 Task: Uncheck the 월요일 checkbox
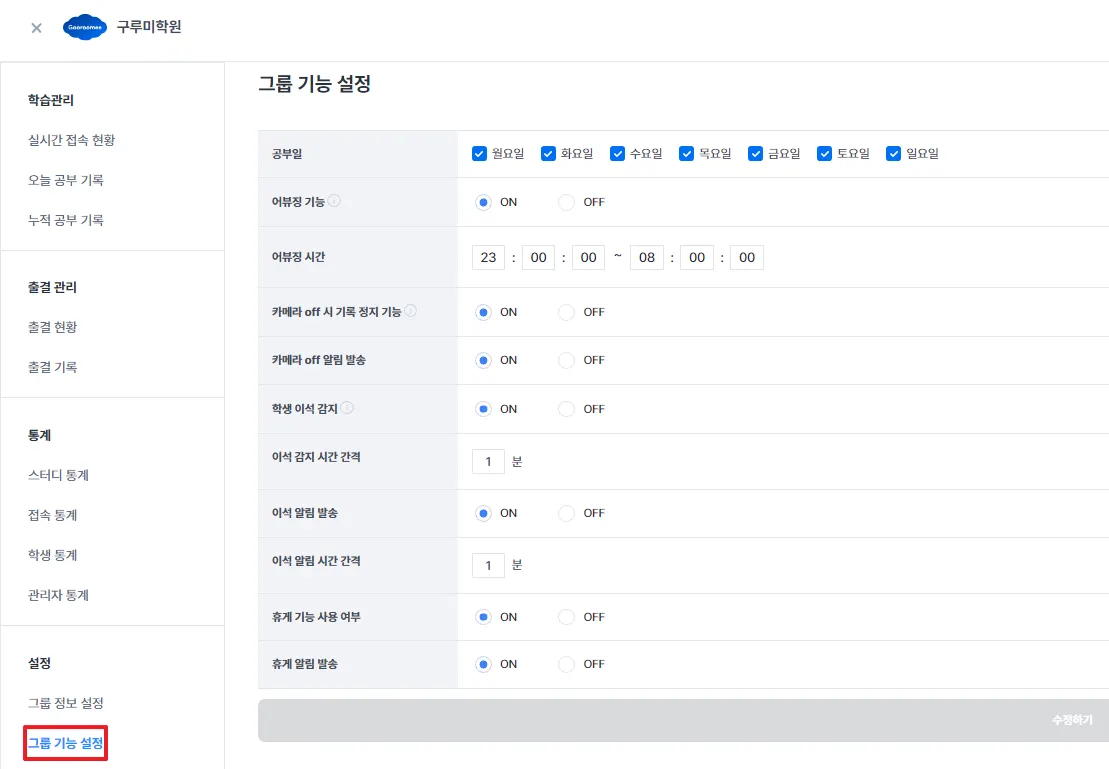tap(480, 154)
